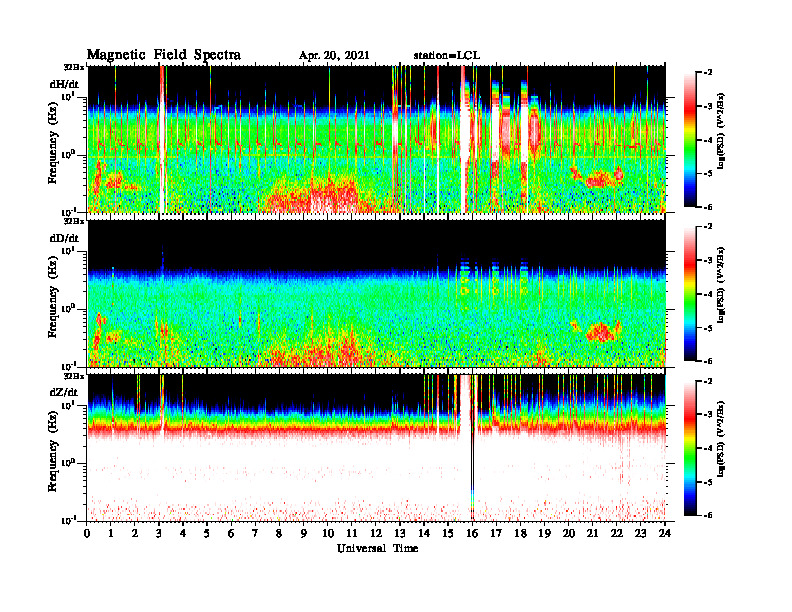Click the color bar beside the dD/dt panel
The width and height of the screenshot is (792, 612).
pyautogui.click(x=690, y=294)
